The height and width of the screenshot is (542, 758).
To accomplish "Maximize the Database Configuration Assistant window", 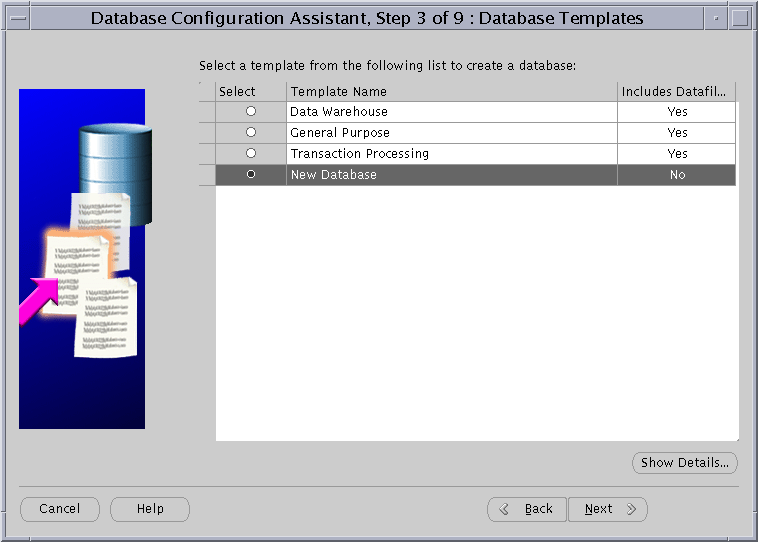I will click(x=740, y=18).
